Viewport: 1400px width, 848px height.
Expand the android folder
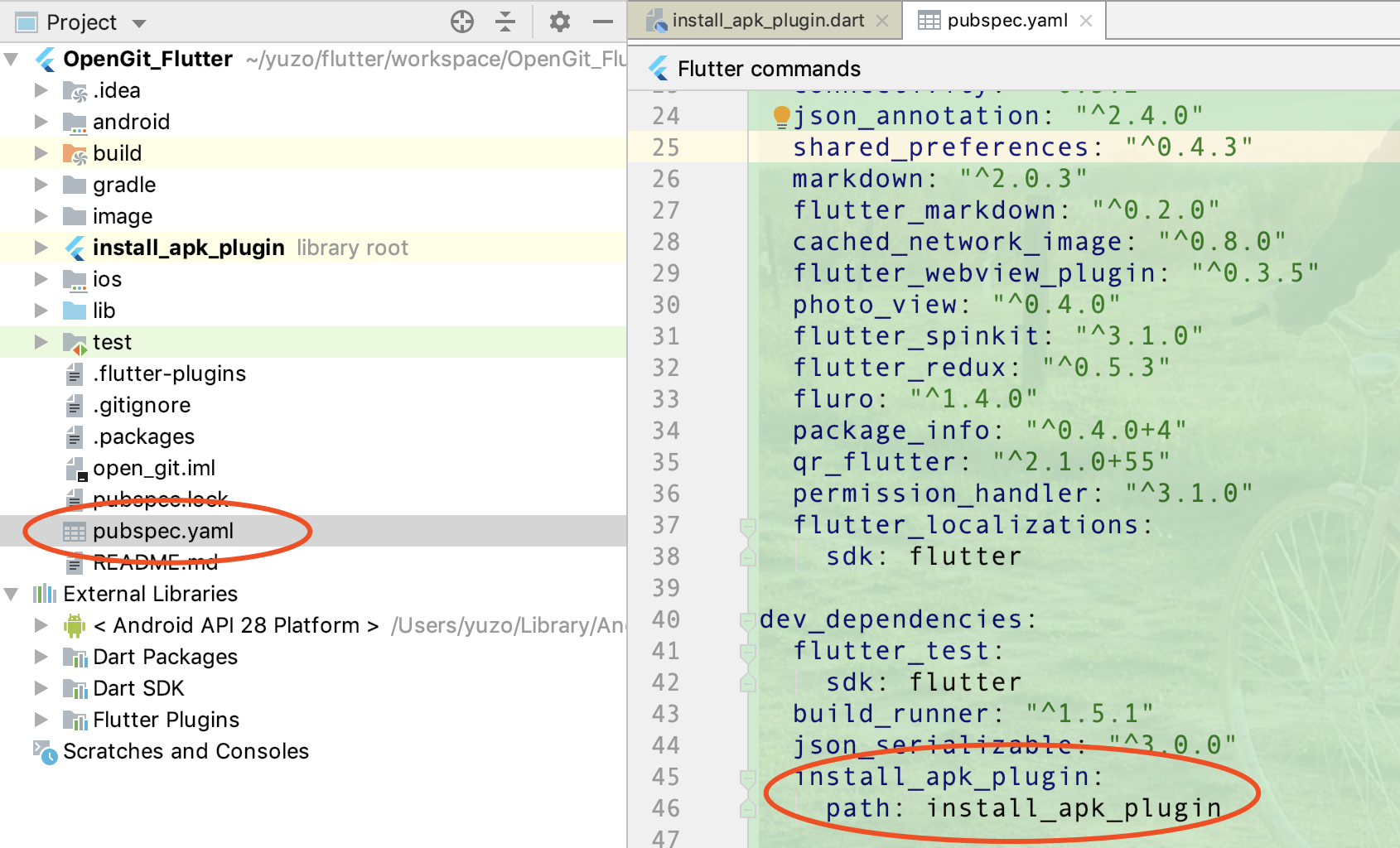coord(41,121)
